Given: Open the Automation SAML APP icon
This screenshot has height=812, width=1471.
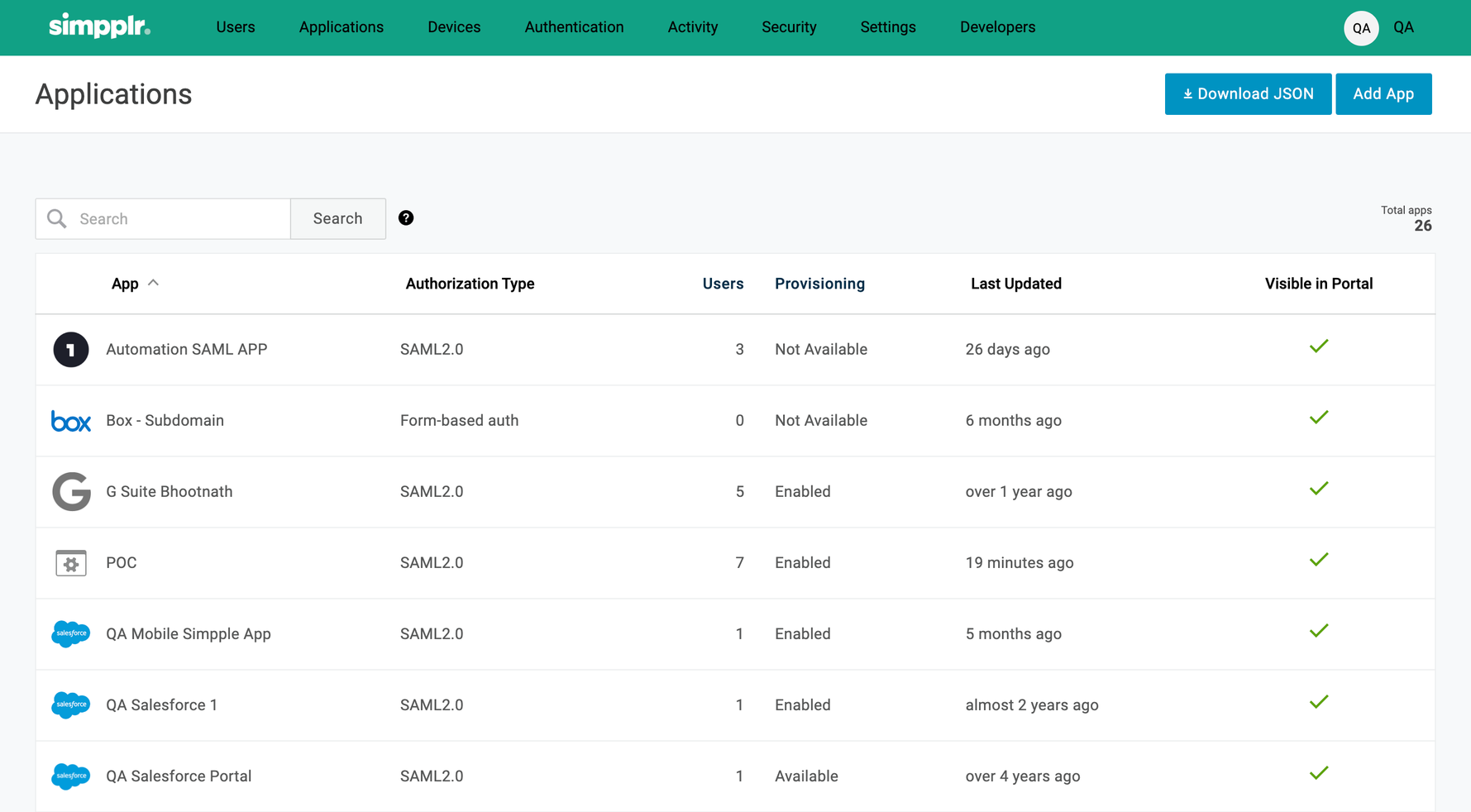Looking at the screenshot, I should (x=71, y=350).
